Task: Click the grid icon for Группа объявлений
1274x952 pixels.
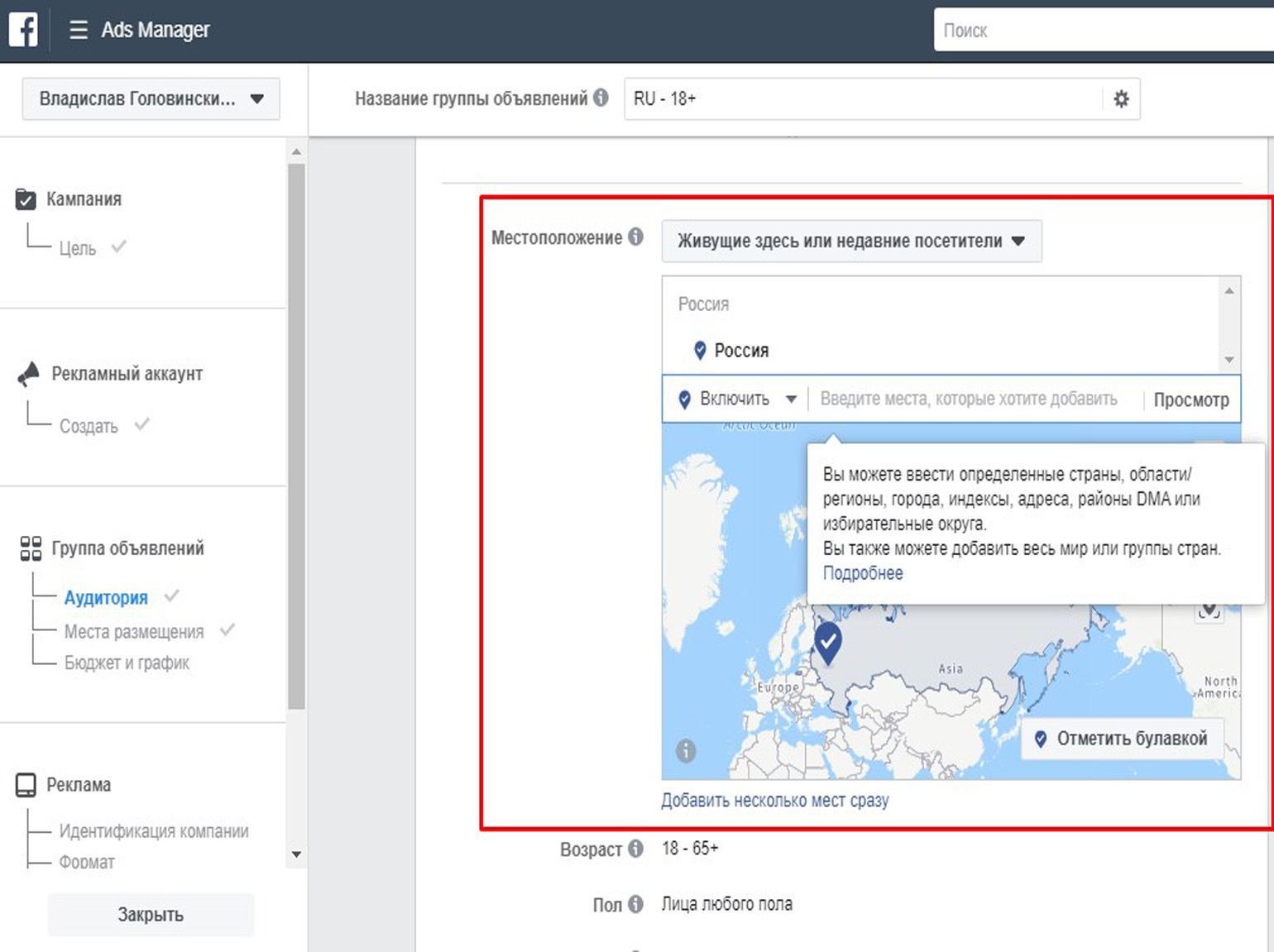Action: [x=31, y=548]
